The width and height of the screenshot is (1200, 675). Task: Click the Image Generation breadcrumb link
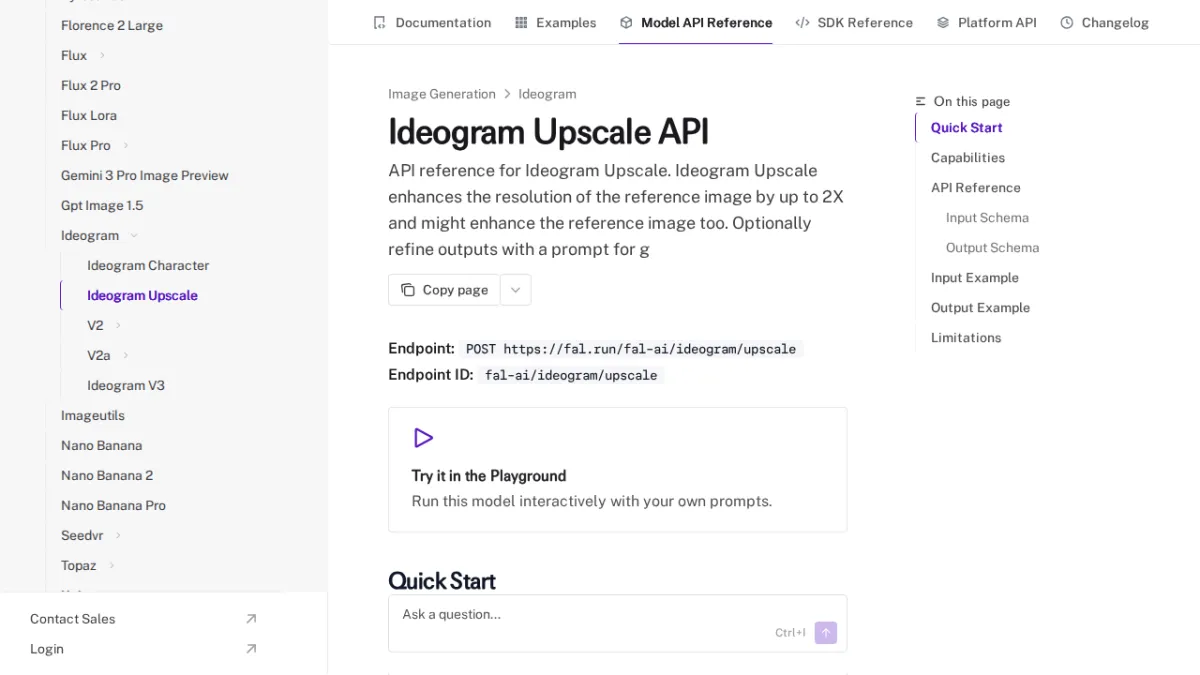click(442, 94)
